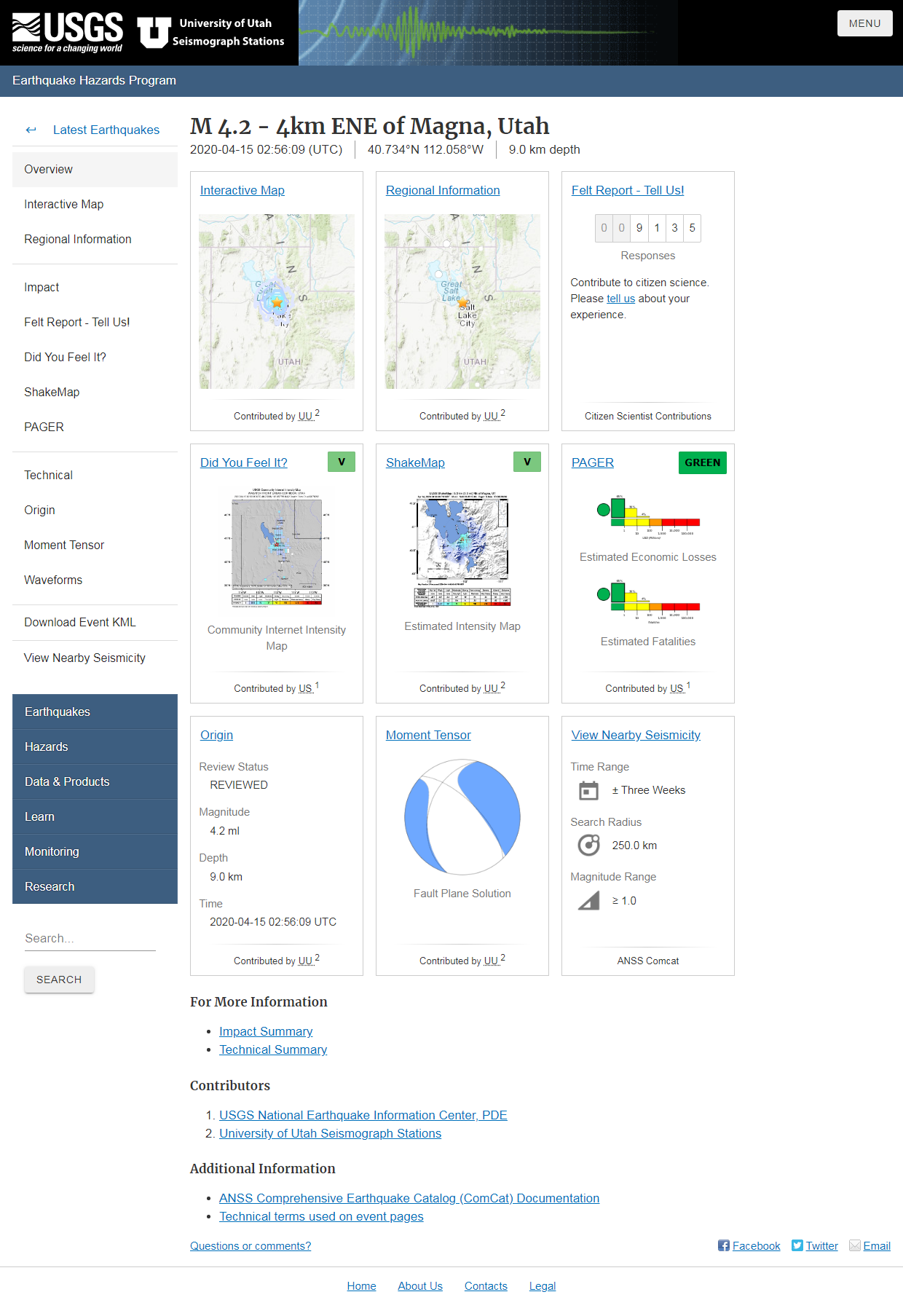The image size is (903, 1316).
Task: Click the calendar icon under Time Range
Action: tap(588, 790)
